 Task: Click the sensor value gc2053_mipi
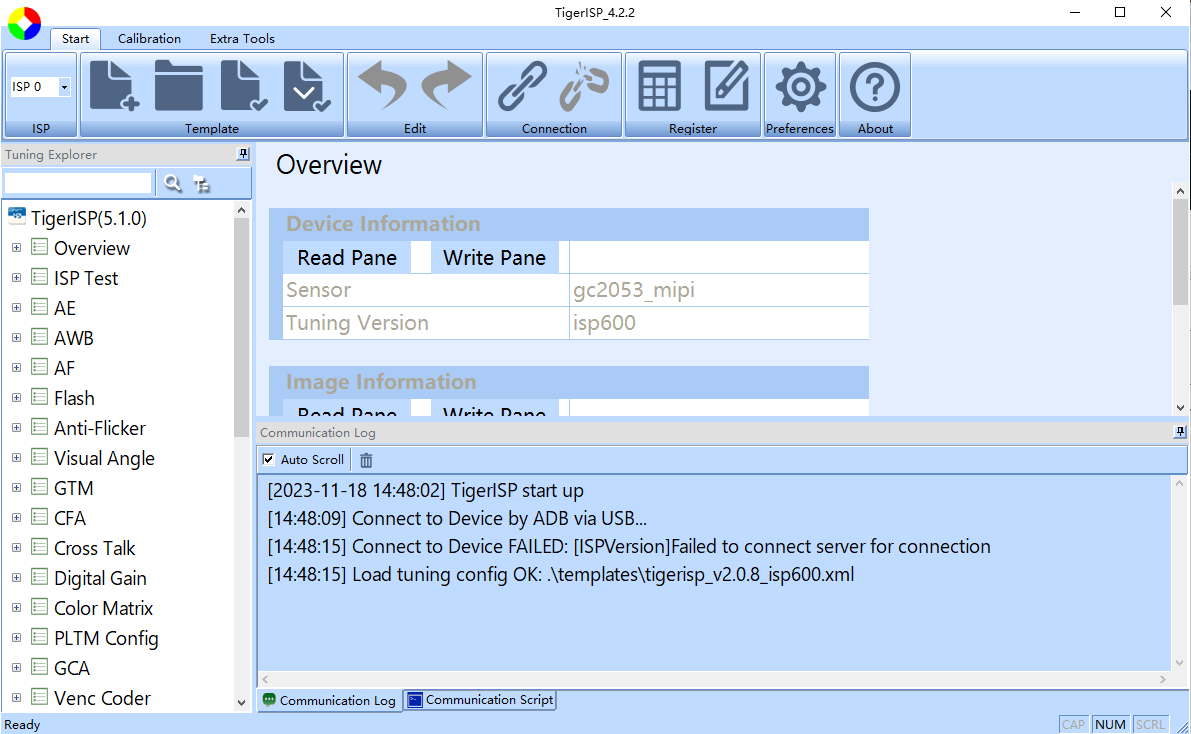[x=634, y=290]
